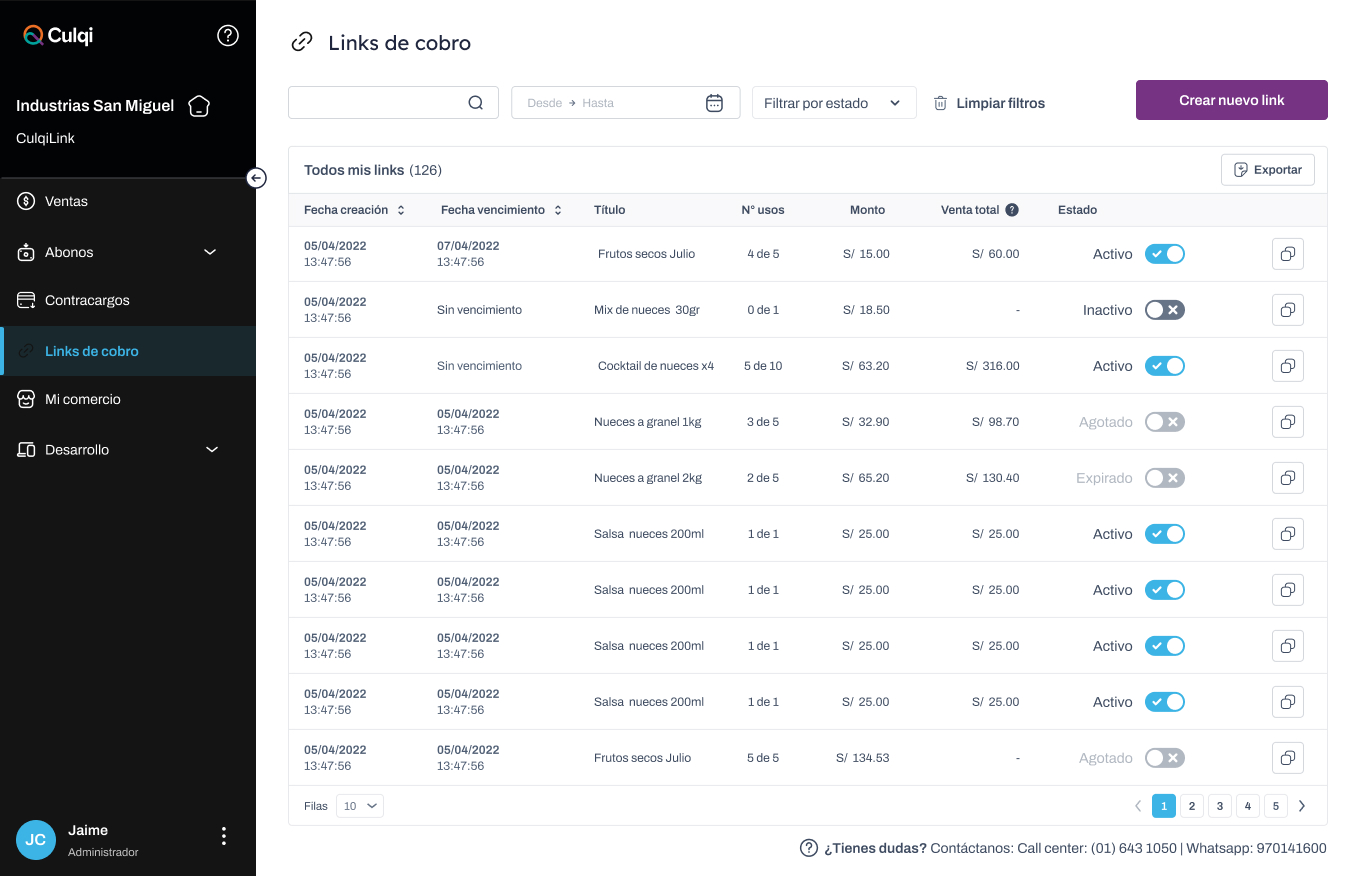Image resolution: width=1360 pixels, height=876 pixels.
Task: Open the Filas rows-per-page dropdown
Action: coord(359,806)
